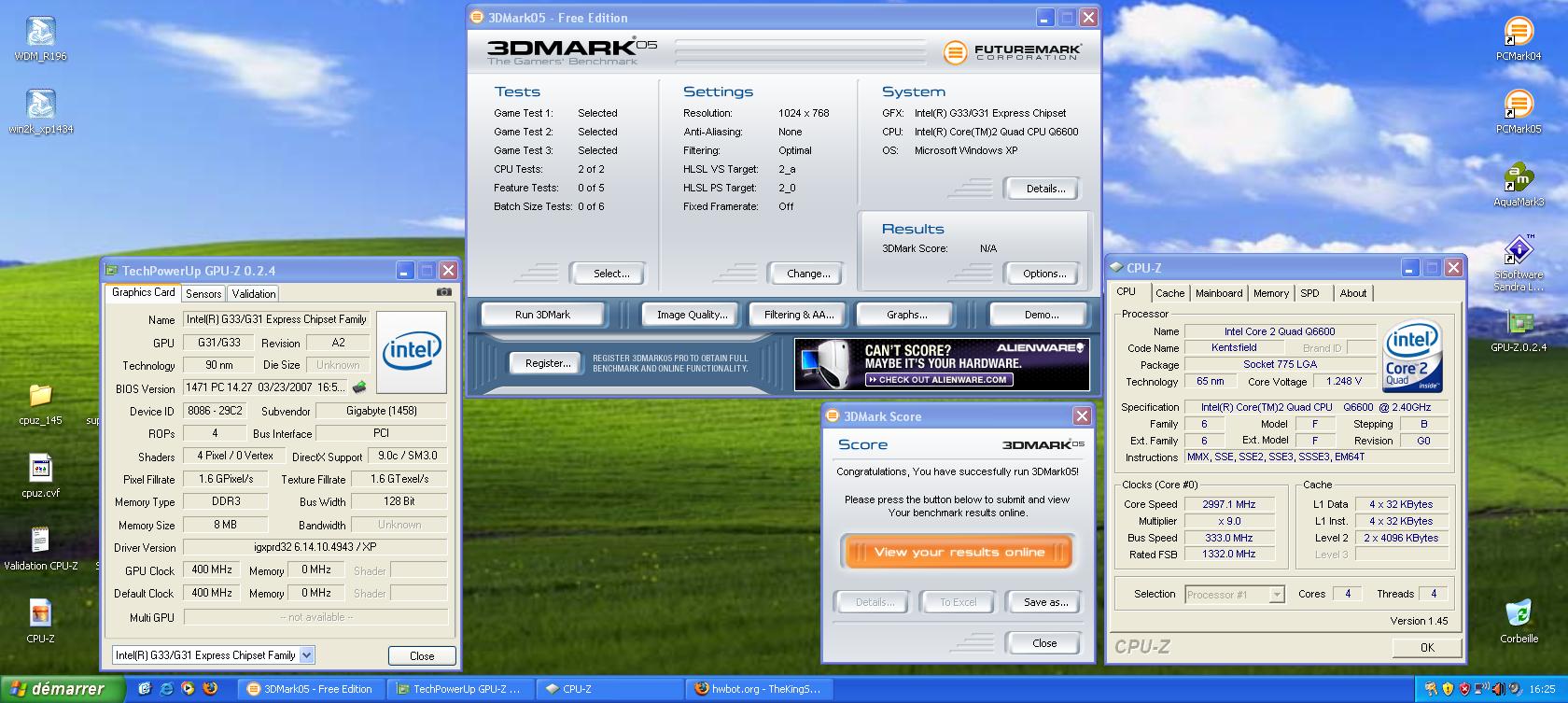Click system Details button in 3DMark05
The image size is (1568, 703).
pyautogui.click(x=1044, y=189)
